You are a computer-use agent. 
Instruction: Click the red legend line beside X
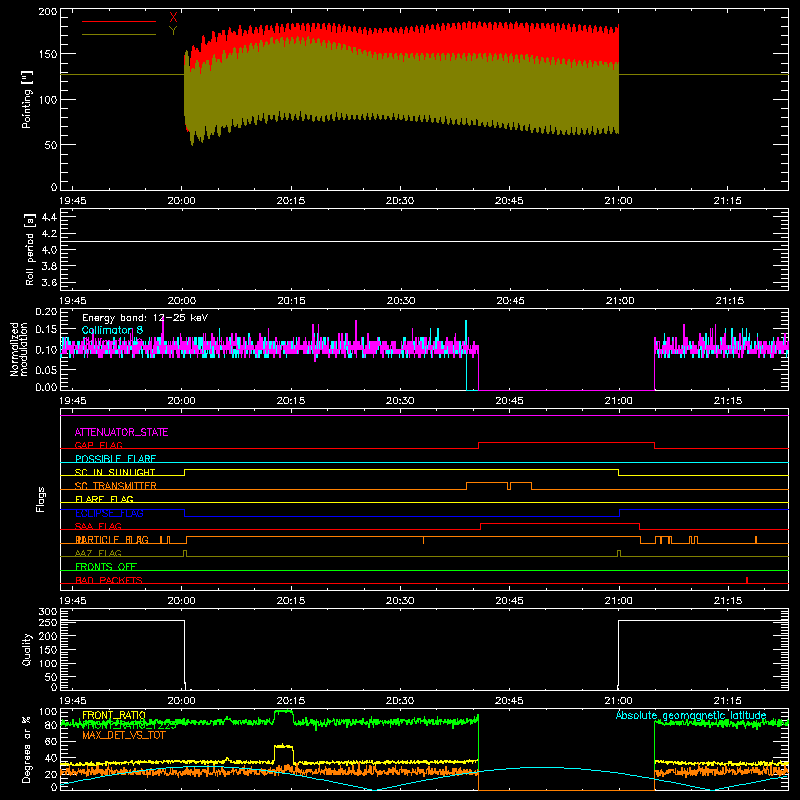pos(119,21)
